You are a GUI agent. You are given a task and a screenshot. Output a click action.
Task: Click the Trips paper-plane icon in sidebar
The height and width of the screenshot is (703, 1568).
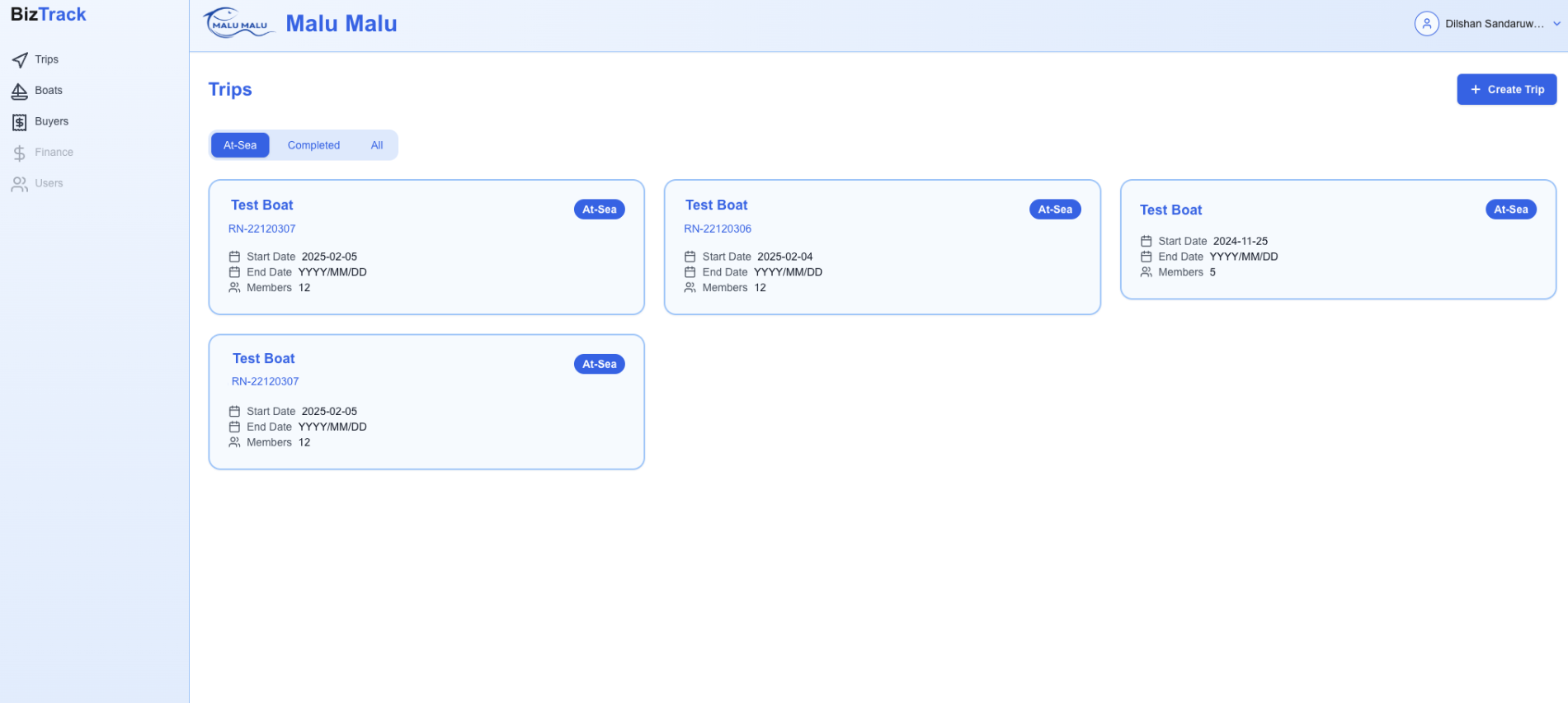click(x=20, y=60)
